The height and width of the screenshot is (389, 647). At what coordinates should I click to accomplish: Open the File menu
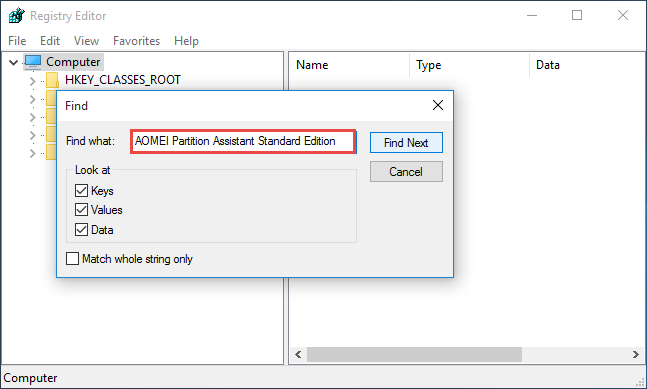[x=17, y=41]
